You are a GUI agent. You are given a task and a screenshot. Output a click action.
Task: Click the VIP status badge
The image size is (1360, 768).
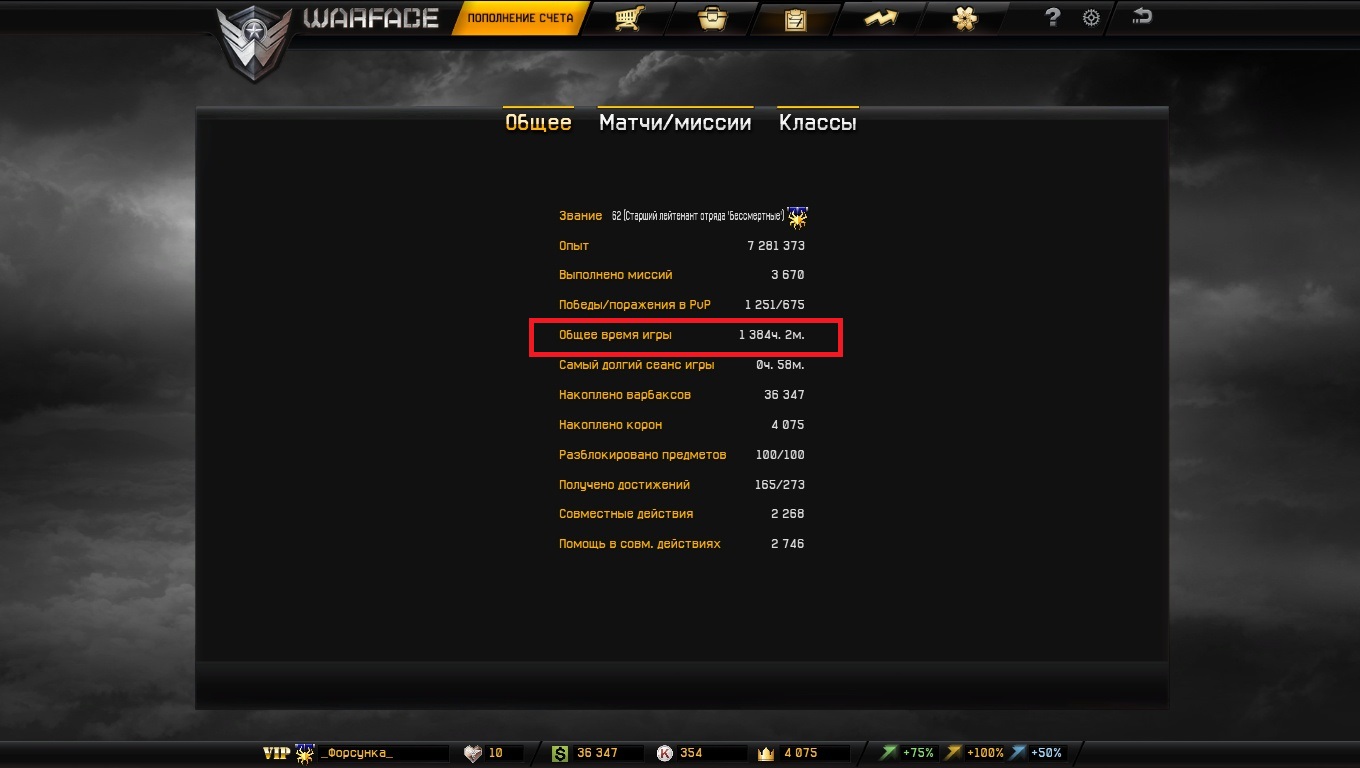(276, 753)
